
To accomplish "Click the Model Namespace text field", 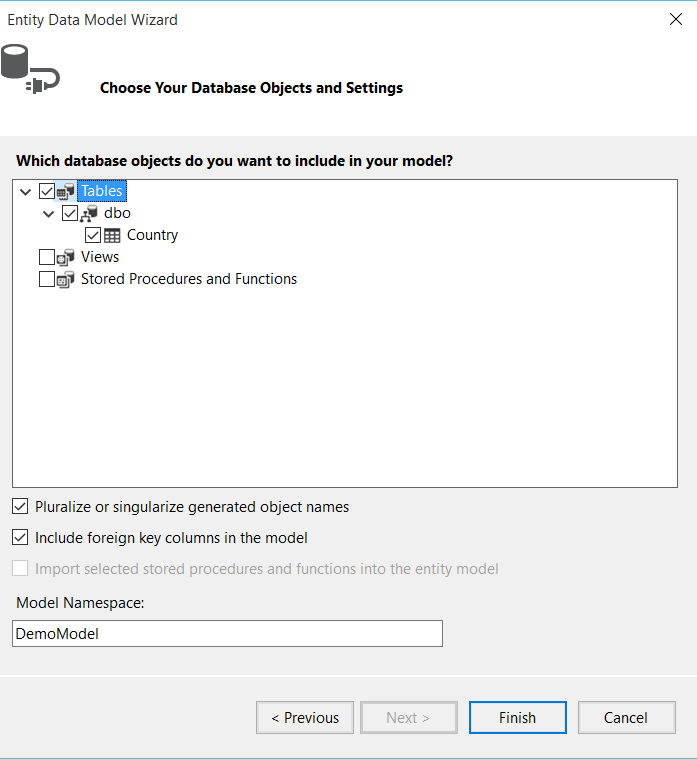I will (x=227, y=633).
